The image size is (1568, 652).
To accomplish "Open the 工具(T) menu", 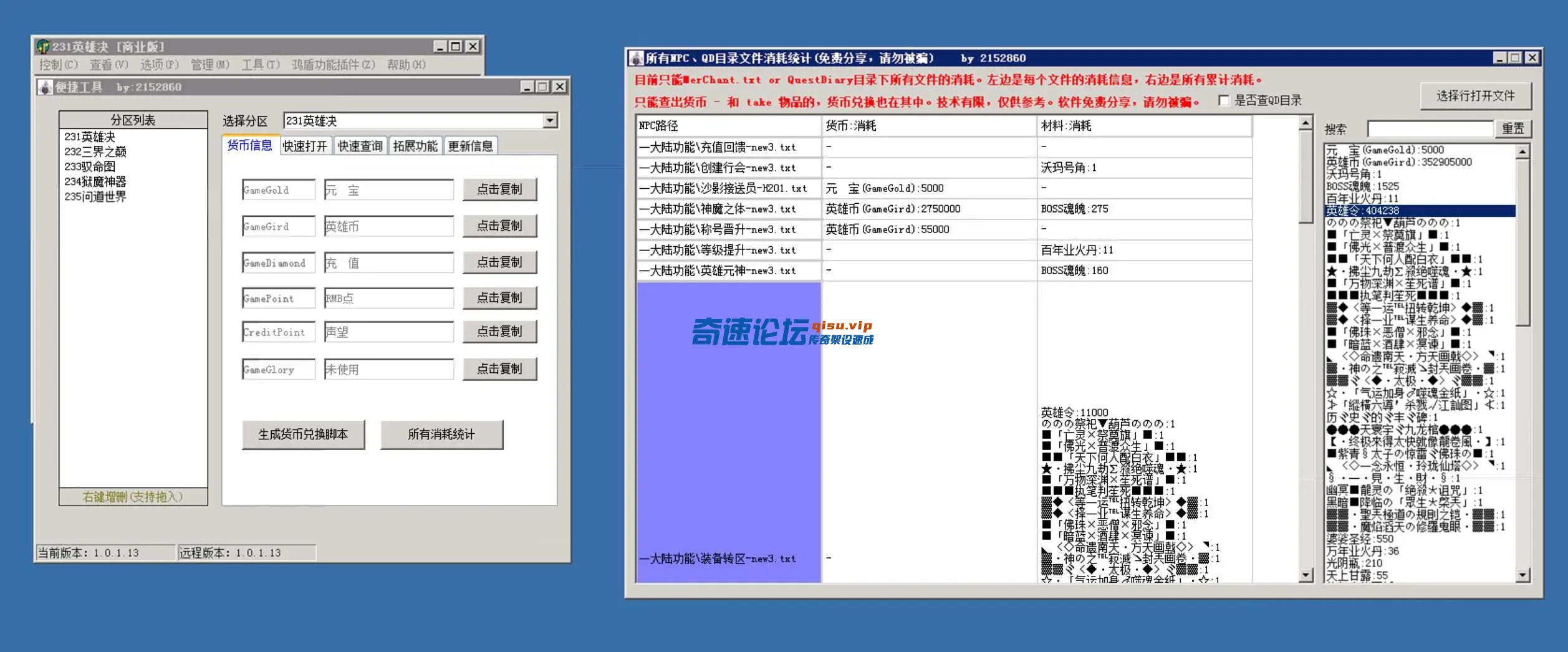I will click(261, 65).
